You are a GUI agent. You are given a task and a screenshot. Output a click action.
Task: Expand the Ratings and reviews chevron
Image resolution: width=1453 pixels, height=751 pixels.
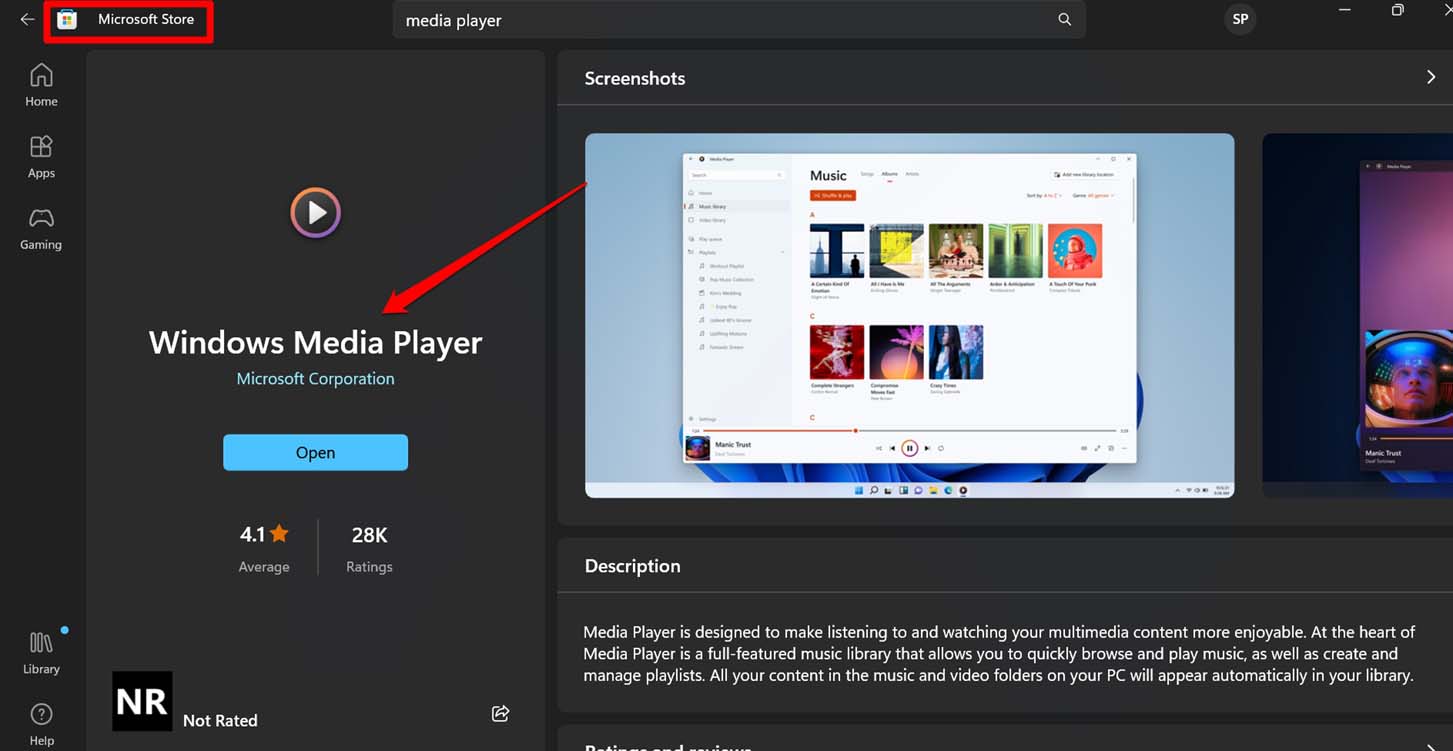pyautogui.click(x=1431, y=746)
